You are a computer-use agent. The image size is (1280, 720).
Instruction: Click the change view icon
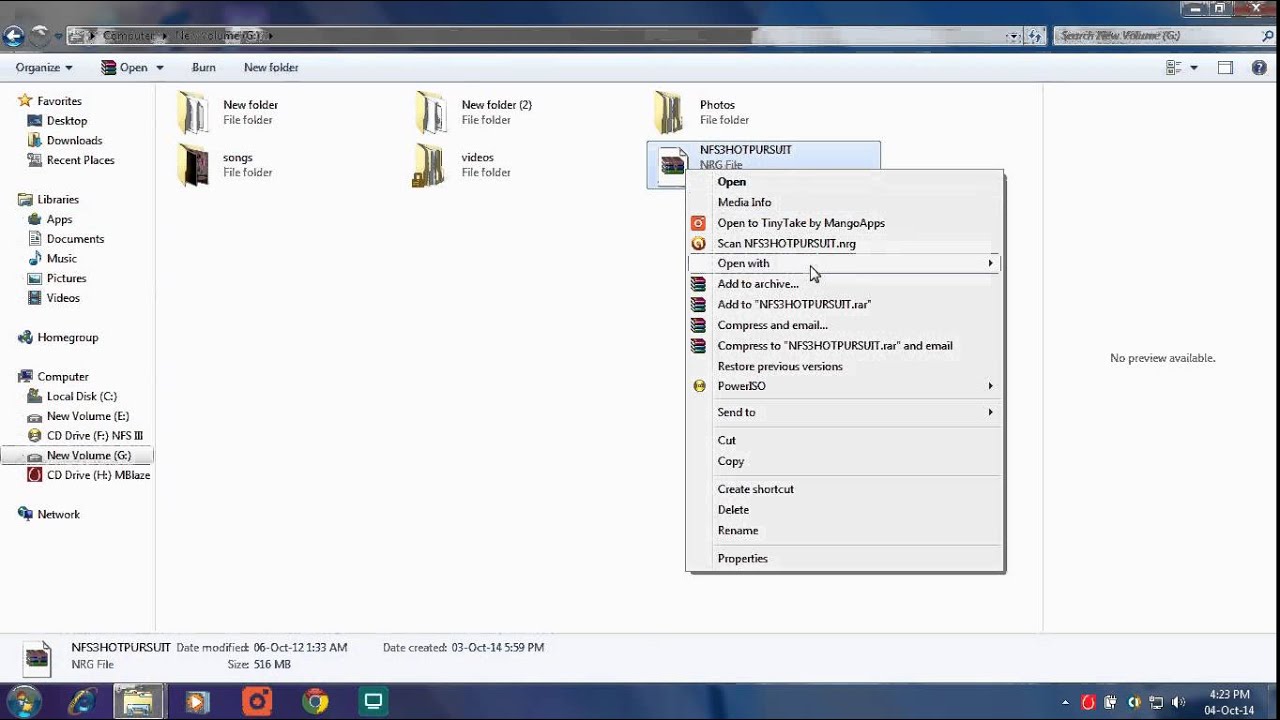click(x=1174, y=67)
